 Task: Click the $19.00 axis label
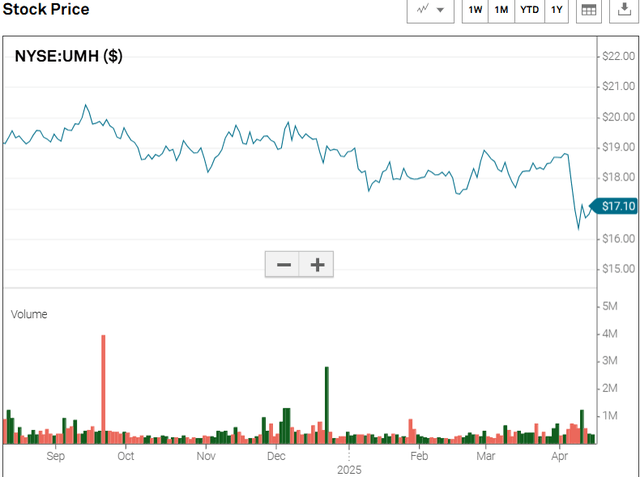point(618,147)
